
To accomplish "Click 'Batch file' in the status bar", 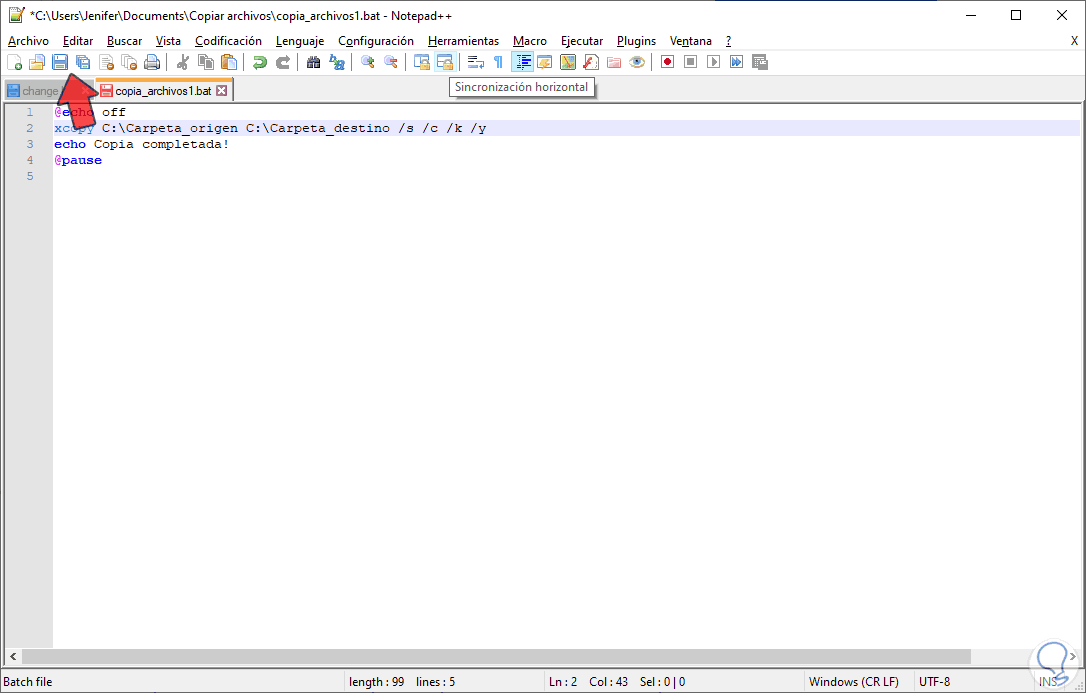I will coord(28,682).
